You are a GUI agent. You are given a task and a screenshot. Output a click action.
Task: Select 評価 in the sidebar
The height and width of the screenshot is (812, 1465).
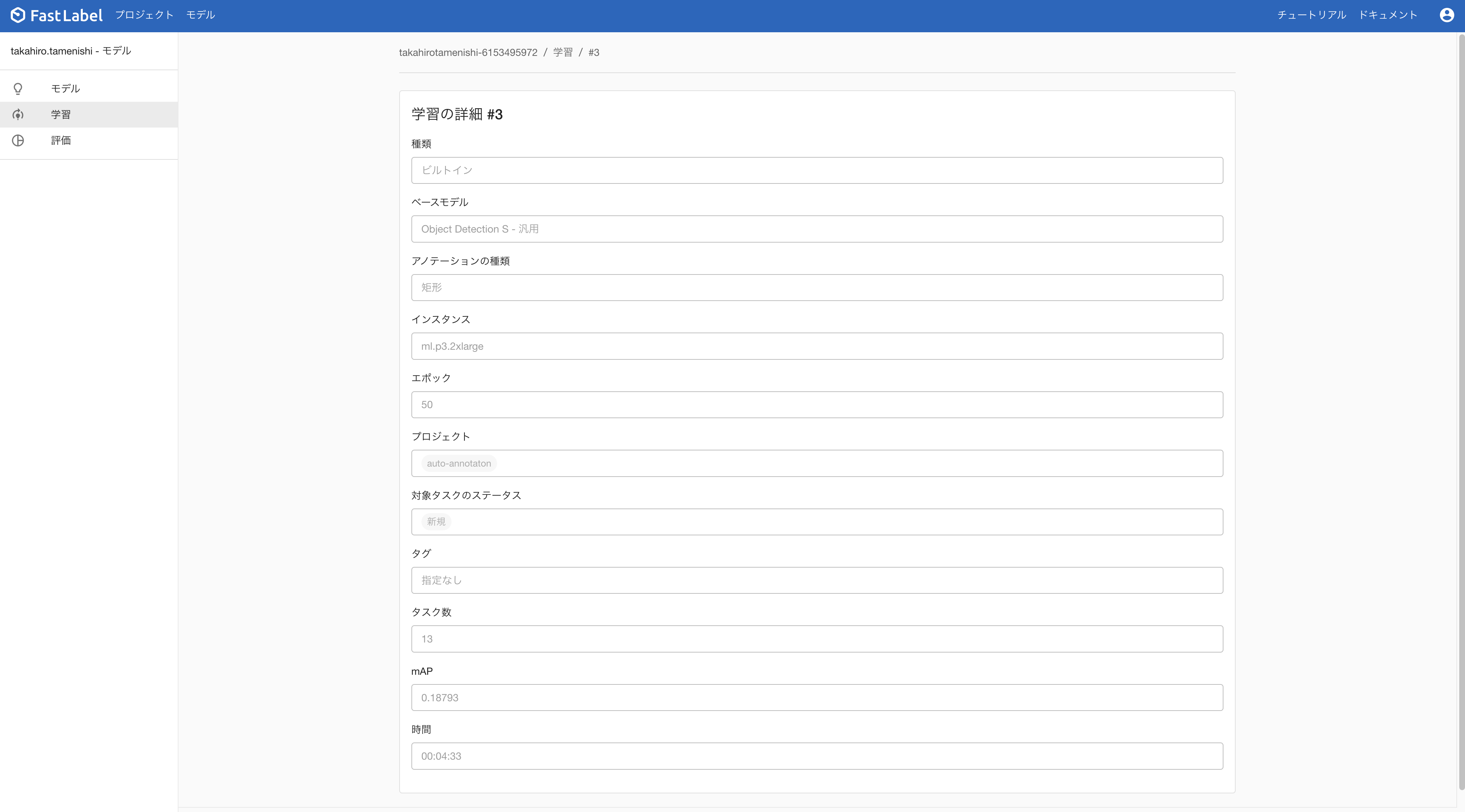tap(61, 140)
